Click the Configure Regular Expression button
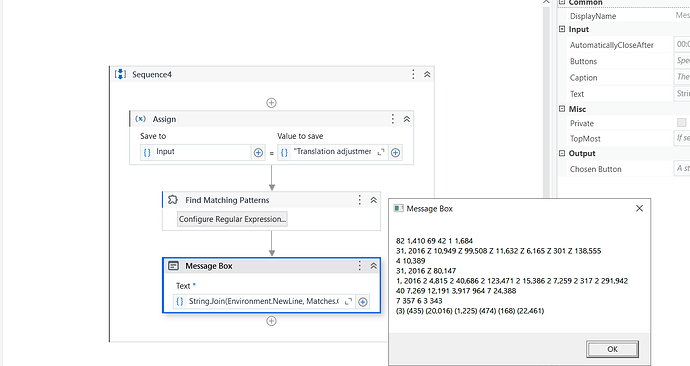 coord(232,219)
